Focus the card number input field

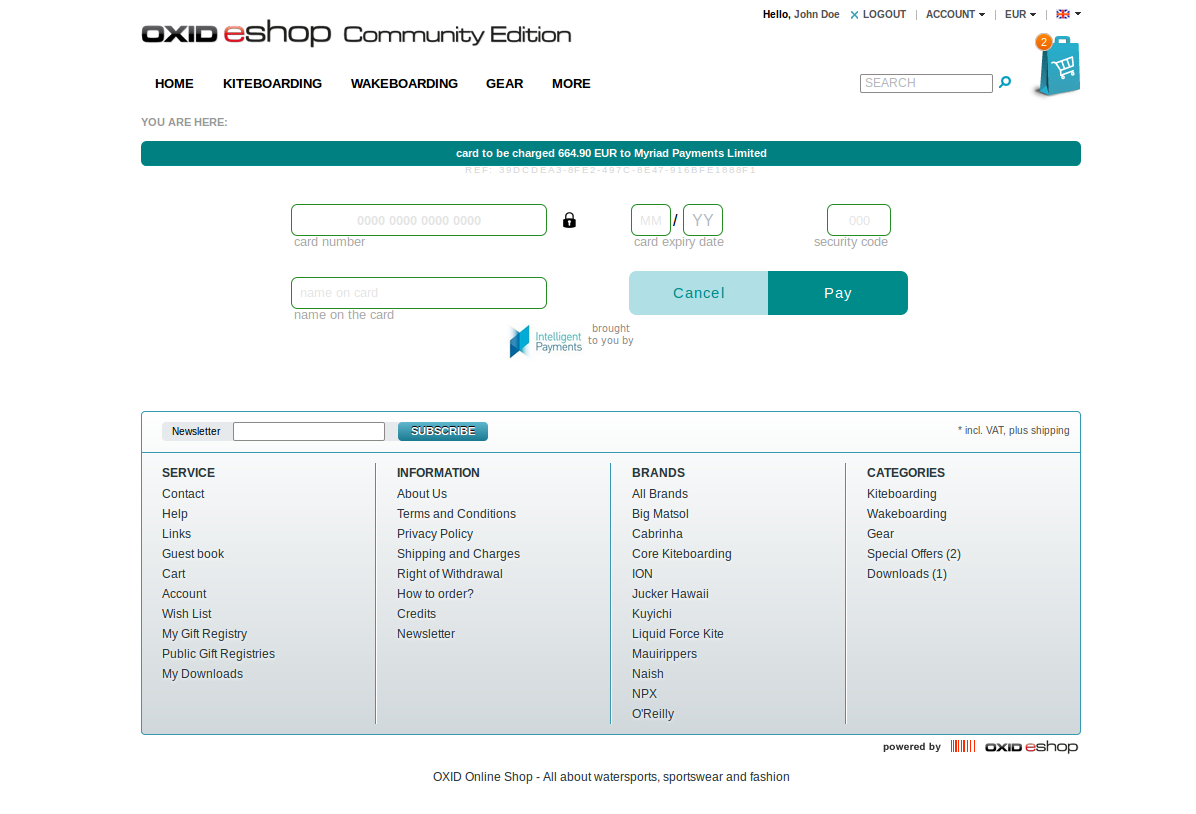419,220
